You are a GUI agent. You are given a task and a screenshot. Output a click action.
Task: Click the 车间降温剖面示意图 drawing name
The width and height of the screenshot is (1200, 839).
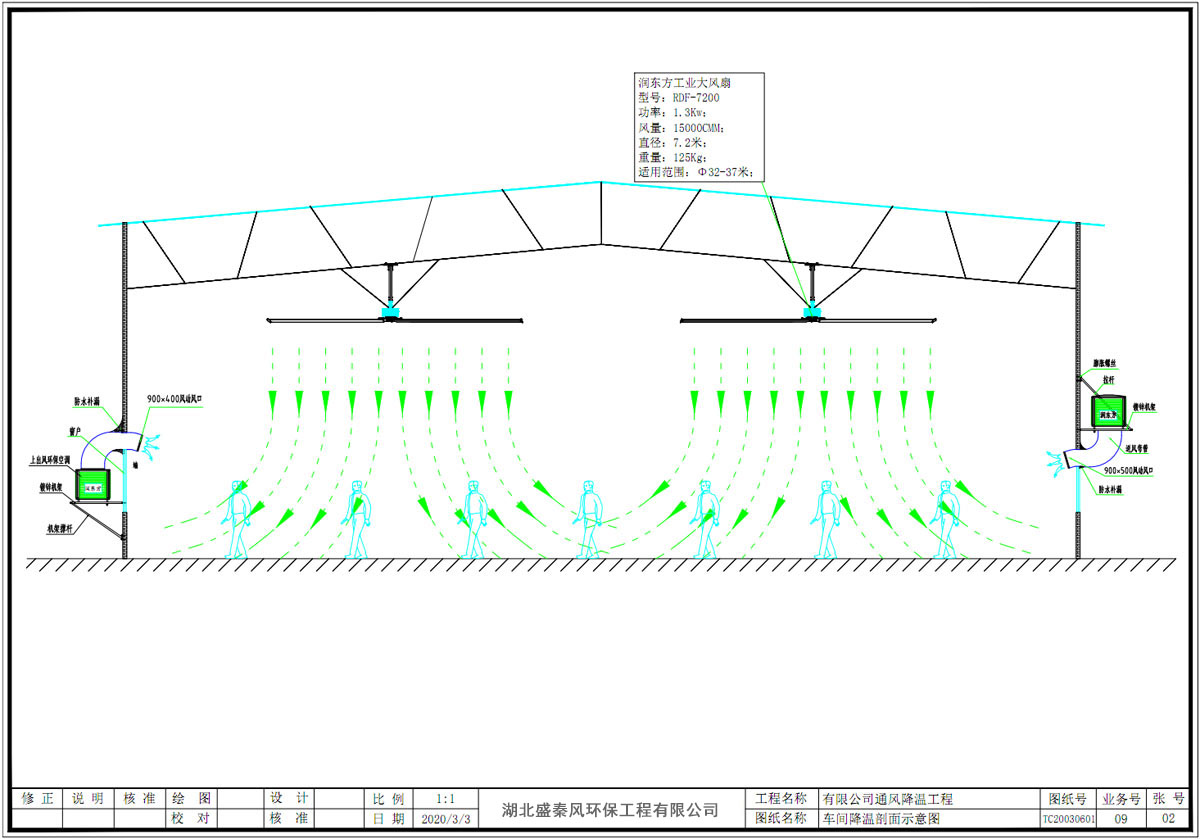[x=880, y=819]
